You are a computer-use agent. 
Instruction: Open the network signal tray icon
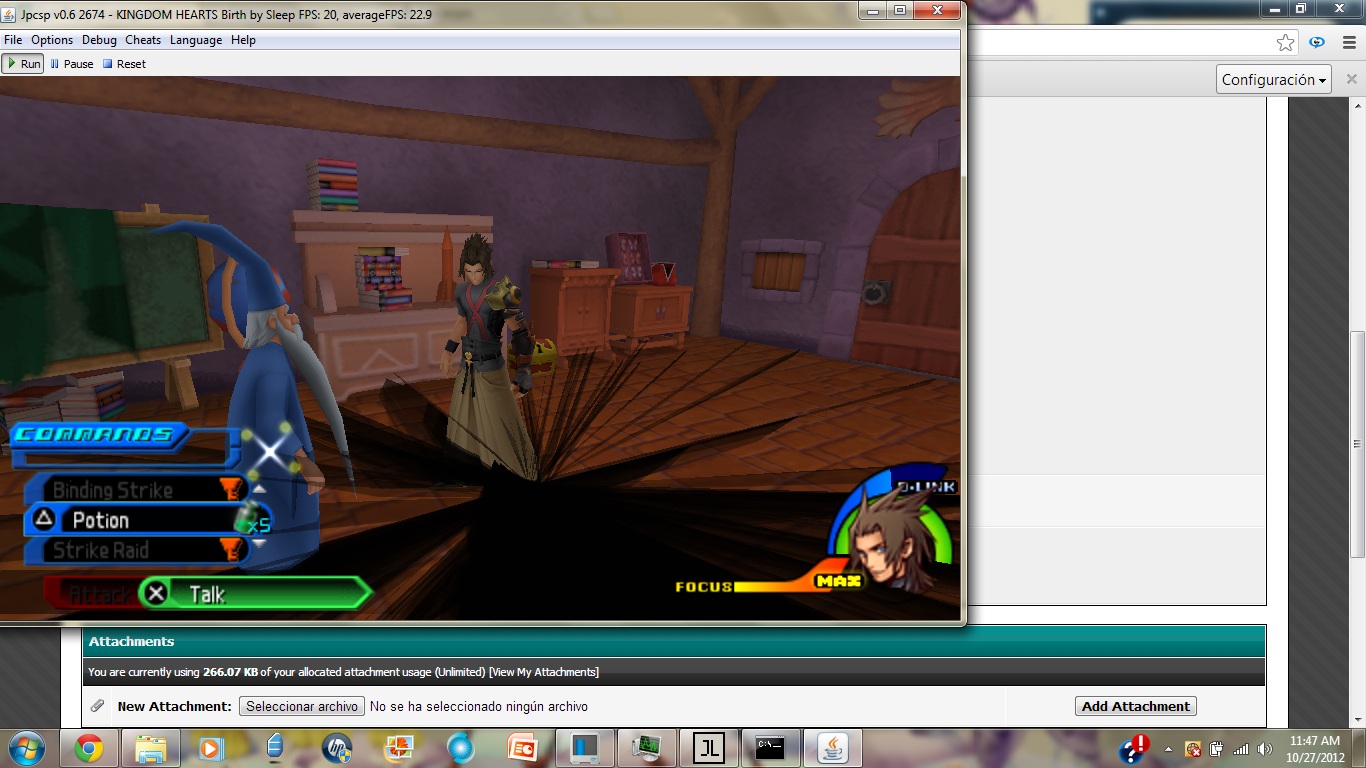click(1241, 749)
